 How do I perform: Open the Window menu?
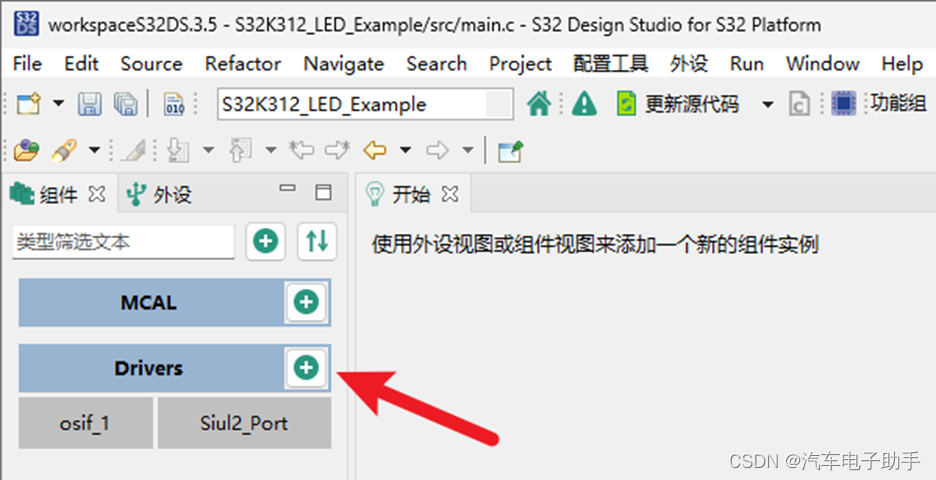pos(823,63)
